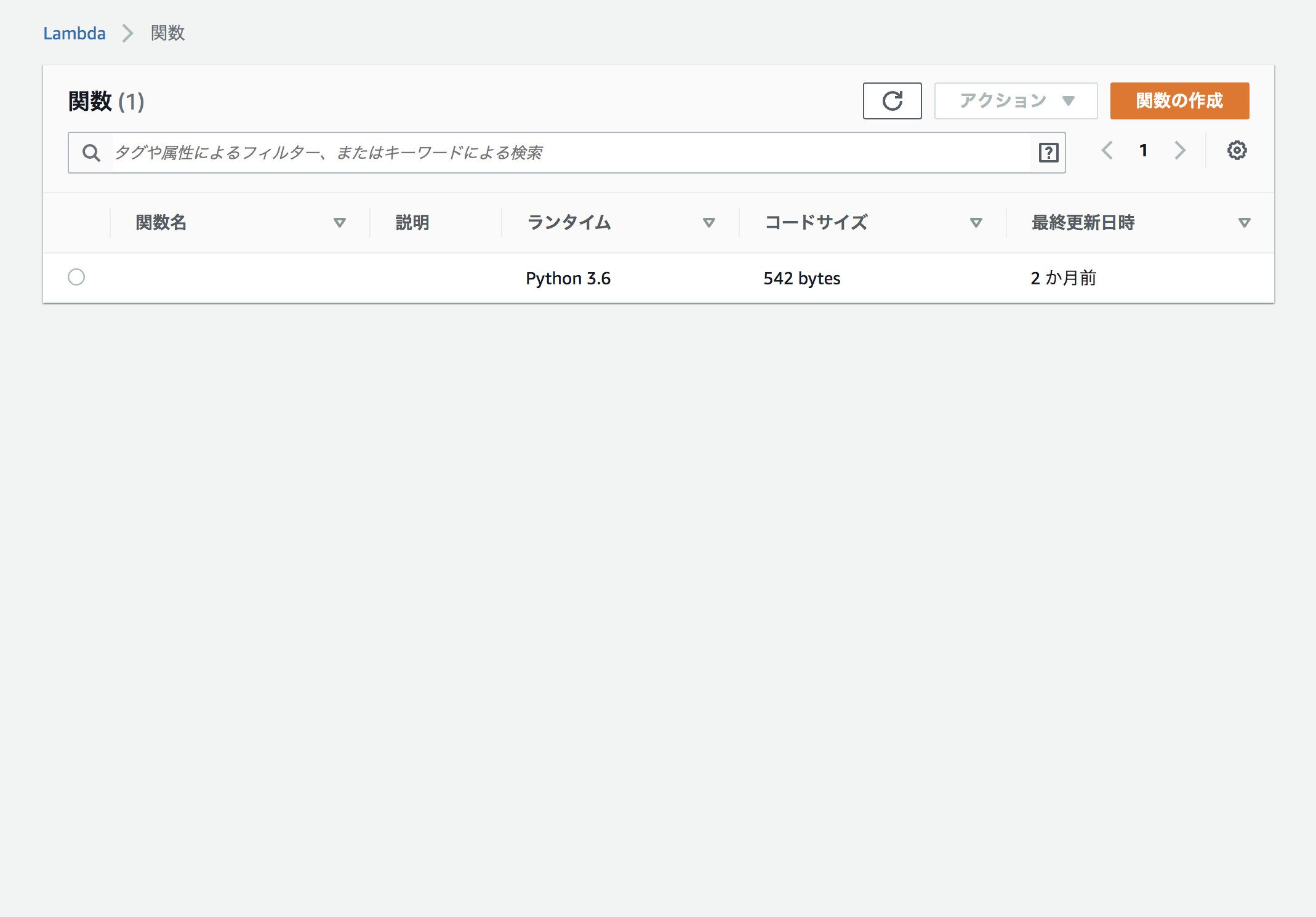
Task: Open the Lambda breadcrumb link
Action: 74,33
